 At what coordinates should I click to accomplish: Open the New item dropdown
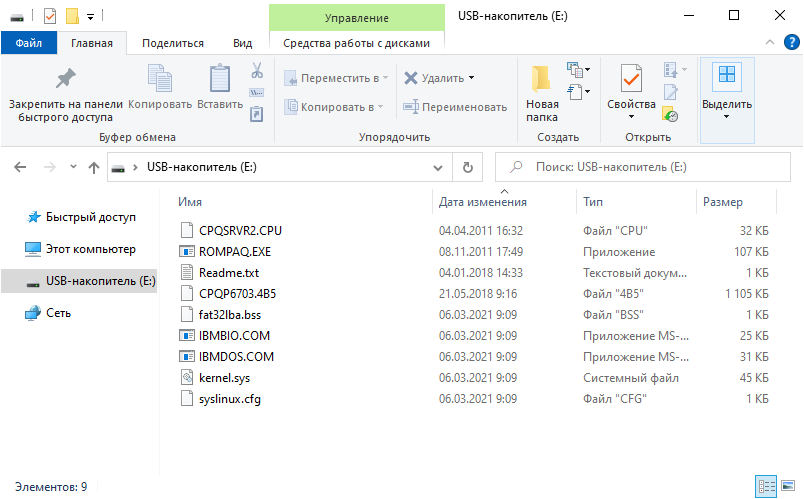[578, 70]
